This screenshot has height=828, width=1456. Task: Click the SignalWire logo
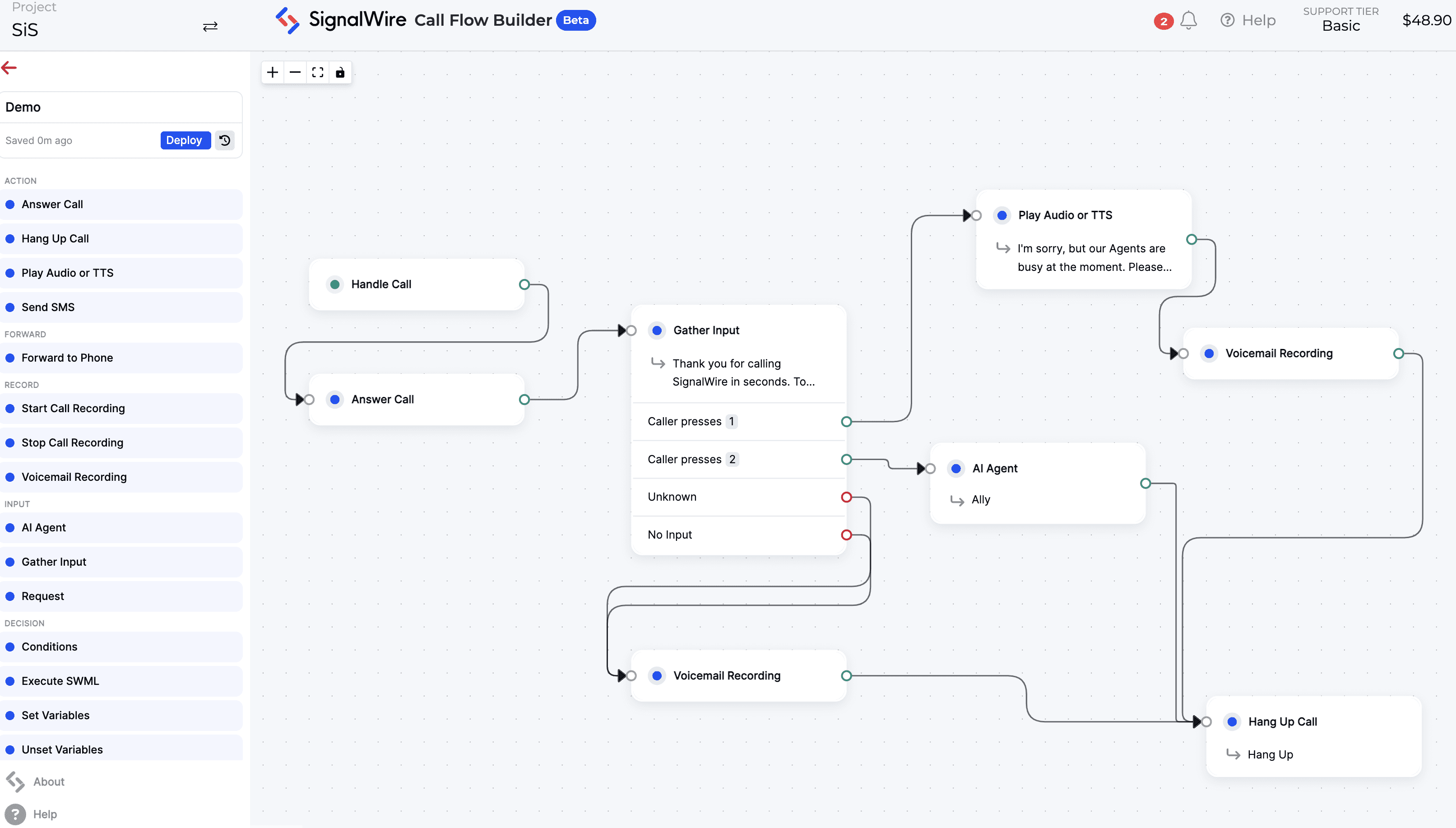(x=341, y=20)
